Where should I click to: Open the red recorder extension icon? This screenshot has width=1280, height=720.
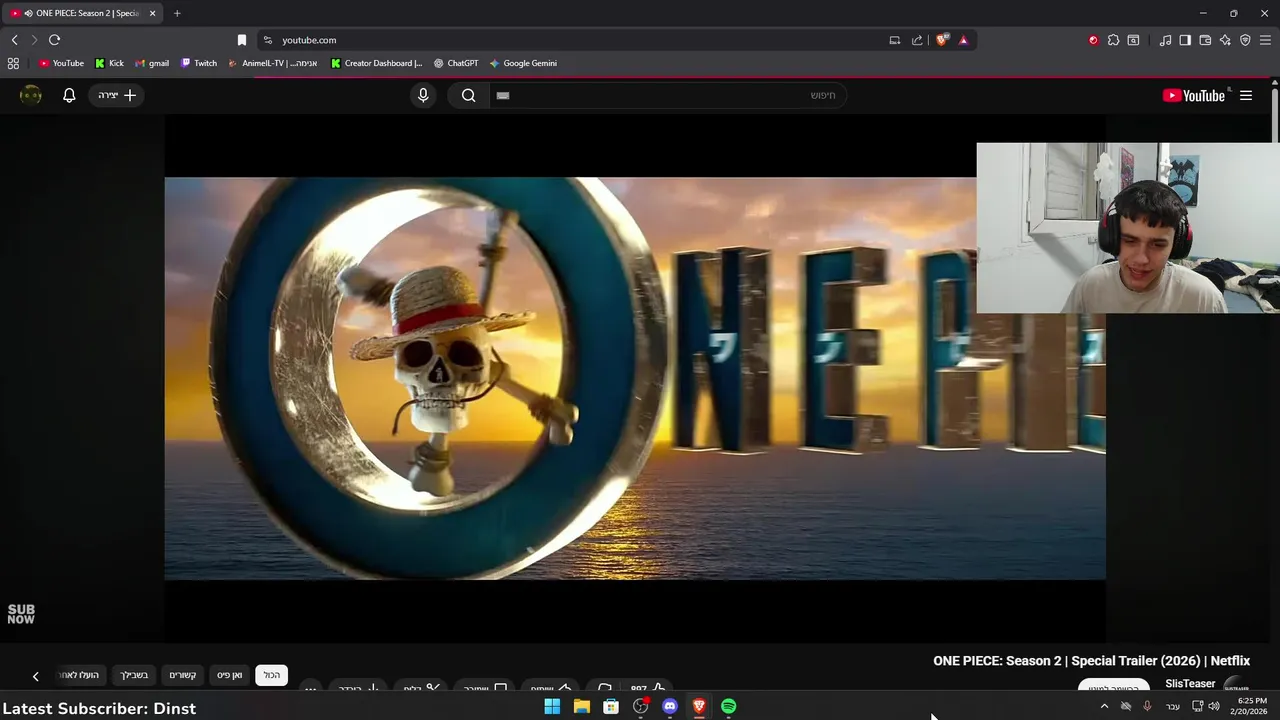pyautogui.click(x=1093, y=40)
